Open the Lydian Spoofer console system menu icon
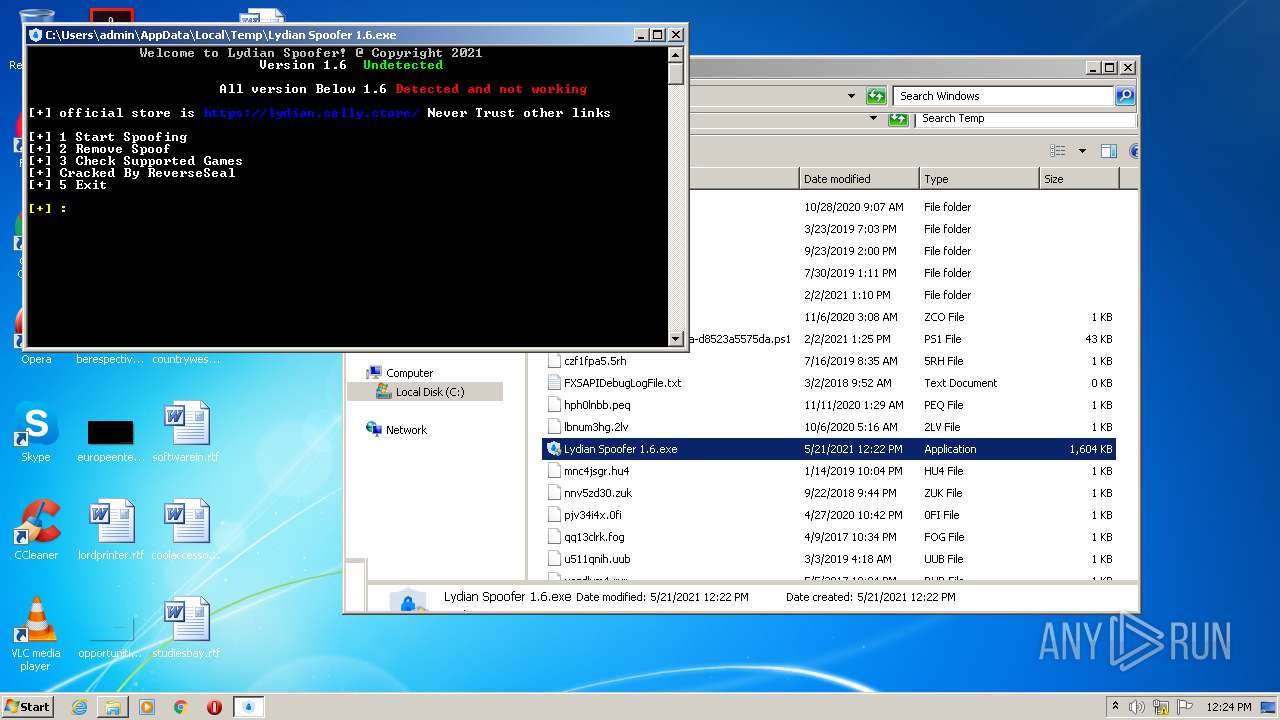Image resolution: width=1280 pixels, height=720 pixels. click(x=36, y=35)
